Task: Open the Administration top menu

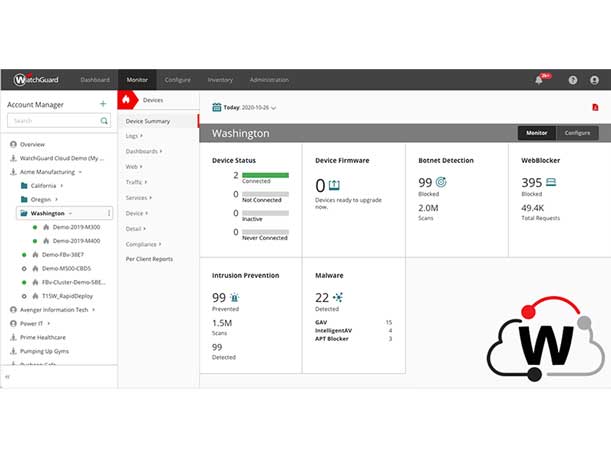Action: (x=269, y=80)
